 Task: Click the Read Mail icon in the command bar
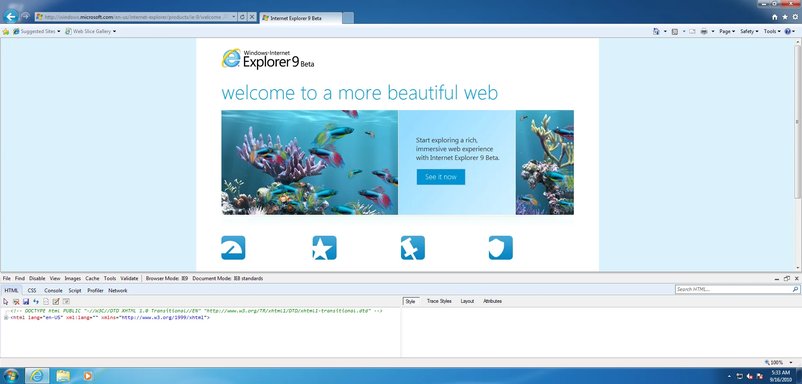(692, 31)
